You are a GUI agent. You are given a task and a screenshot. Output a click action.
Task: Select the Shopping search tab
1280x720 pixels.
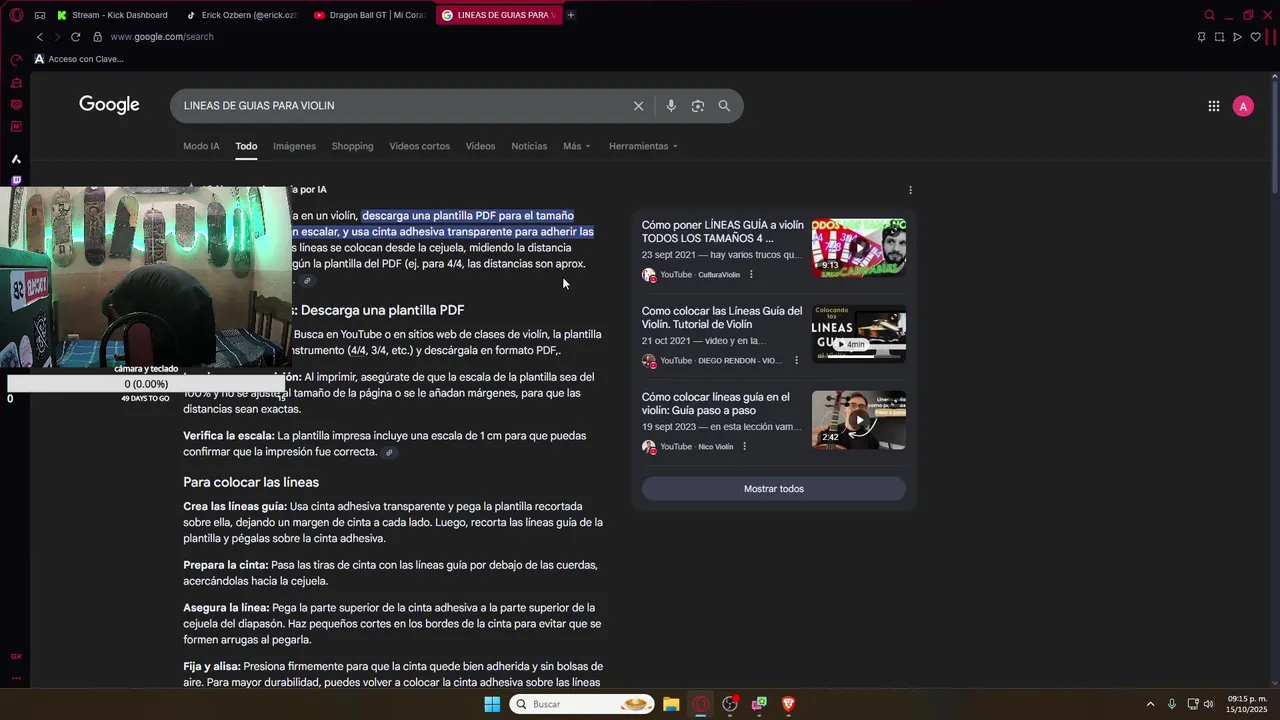(352, 146)
